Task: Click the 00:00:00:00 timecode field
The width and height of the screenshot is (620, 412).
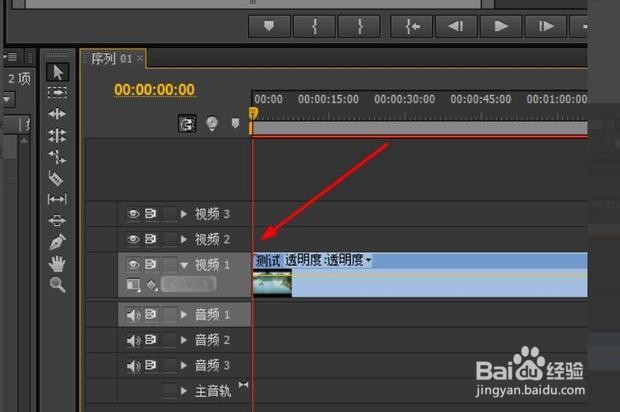Action: [154, 90]
